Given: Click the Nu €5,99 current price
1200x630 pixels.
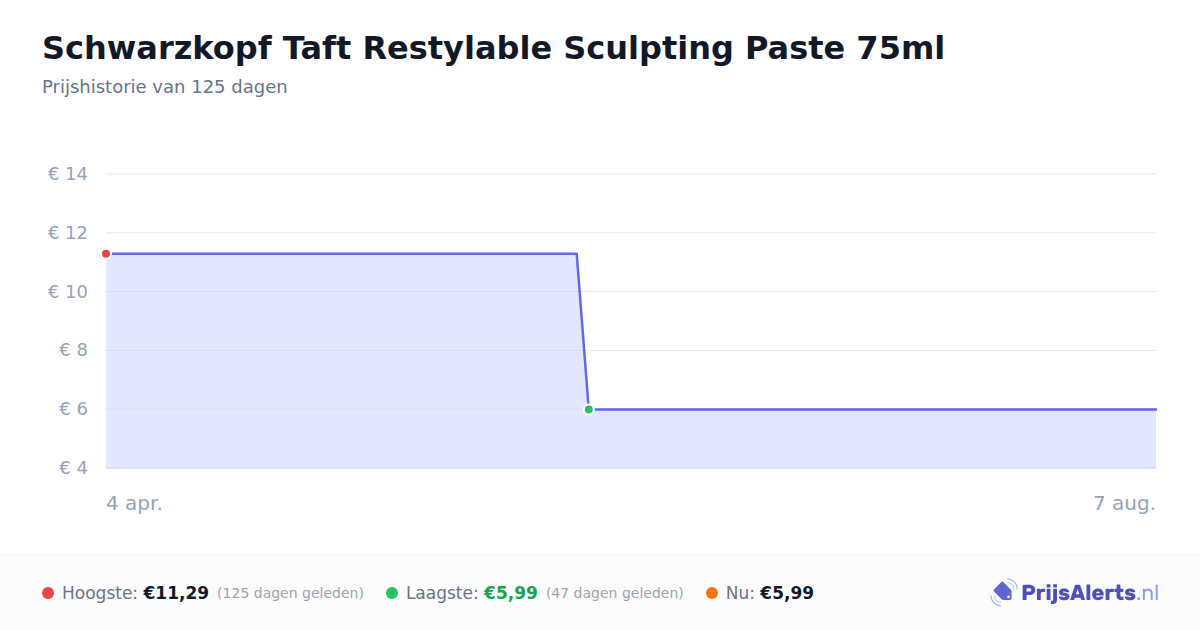Looking at the screenshot, I should point(770,593).
